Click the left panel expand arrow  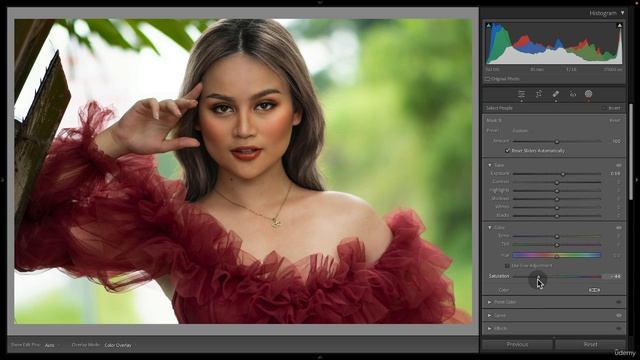(x=2, y=180)
